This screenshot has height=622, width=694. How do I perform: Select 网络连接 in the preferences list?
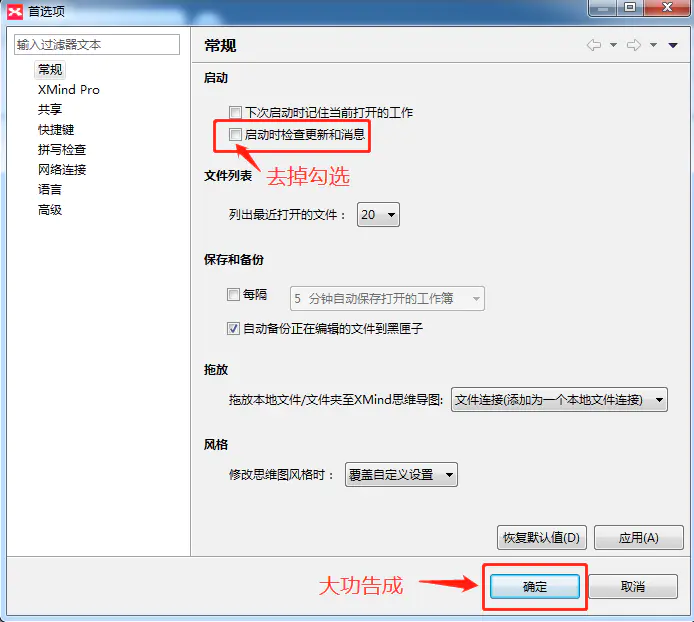click(x=62, y=170)
